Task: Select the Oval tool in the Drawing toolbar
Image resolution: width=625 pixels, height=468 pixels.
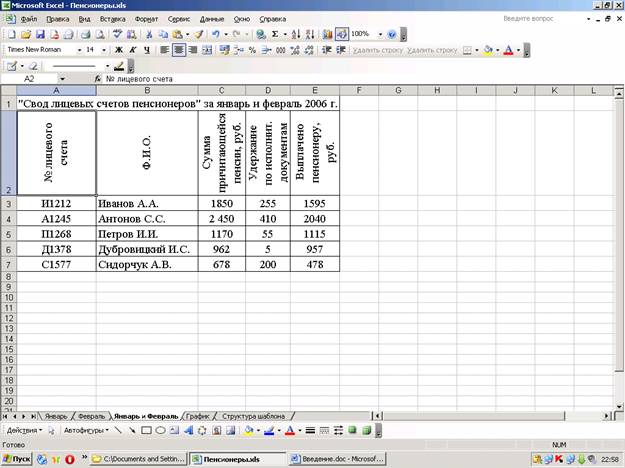Action: pos(160,430)
